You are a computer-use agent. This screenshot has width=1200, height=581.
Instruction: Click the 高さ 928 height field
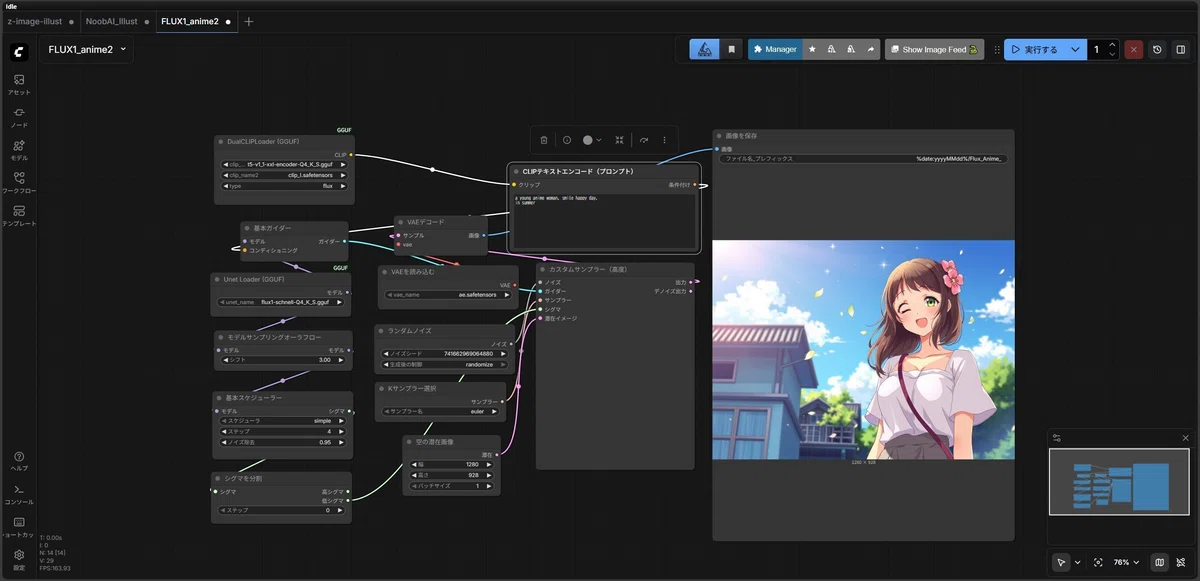coord(451,475)
